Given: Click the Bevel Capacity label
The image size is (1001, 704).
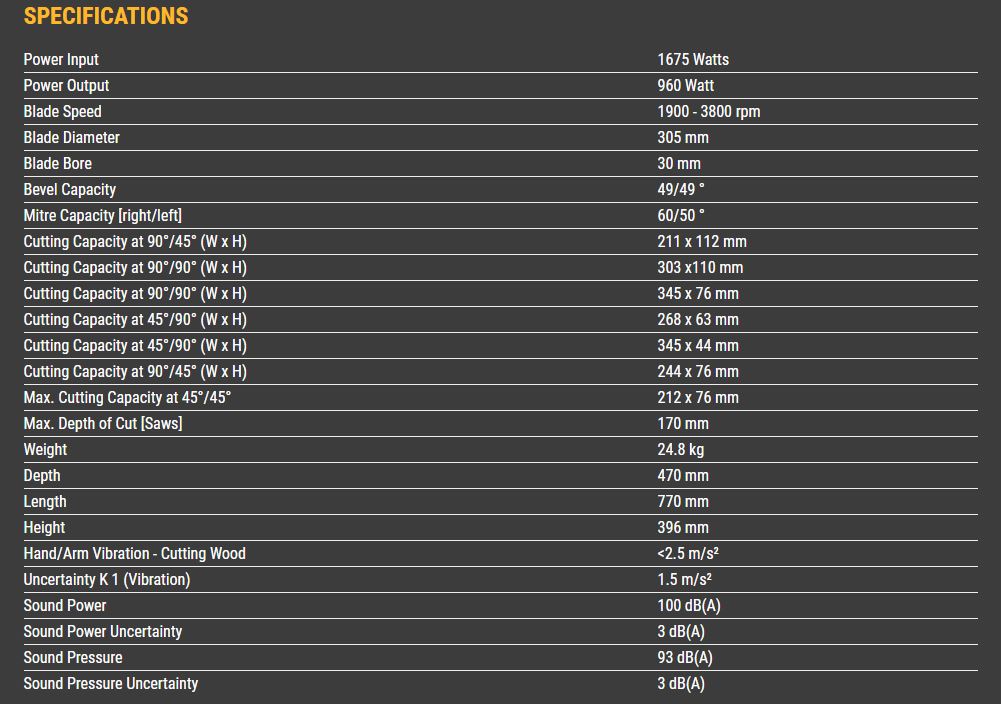Looking at the screenshot, I should [70, 190].
